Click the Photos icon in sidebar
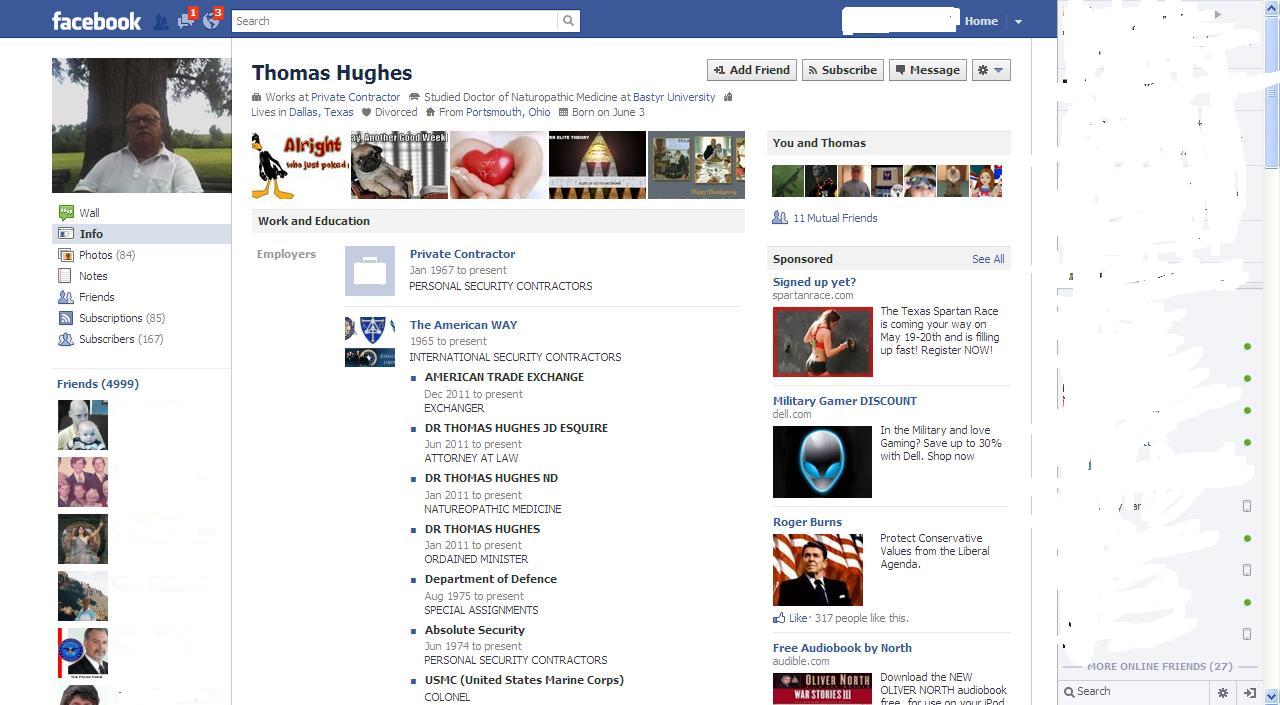 [66, 254]
